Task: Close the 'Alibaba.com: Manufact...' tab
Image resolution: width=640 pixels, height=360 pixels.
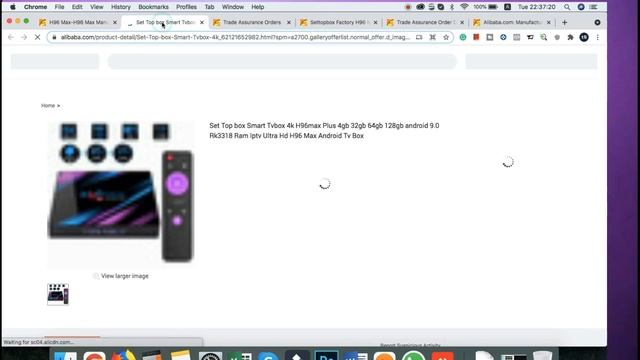Action: 549,22
